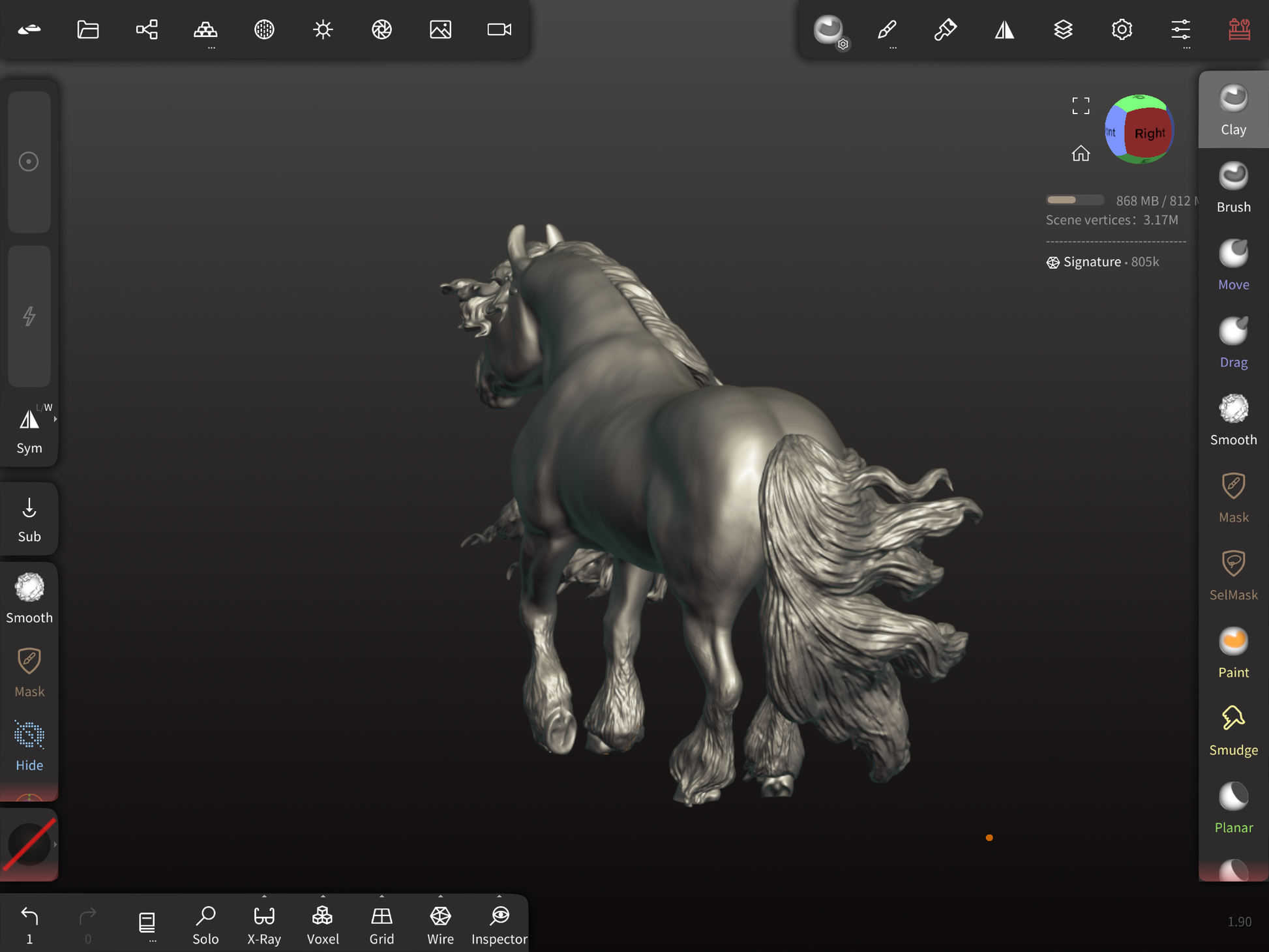Image resolution: width=1269 pixels, height=952 pixels.
Task: Expand the Grid options arrow
Action: coord(381,897)
